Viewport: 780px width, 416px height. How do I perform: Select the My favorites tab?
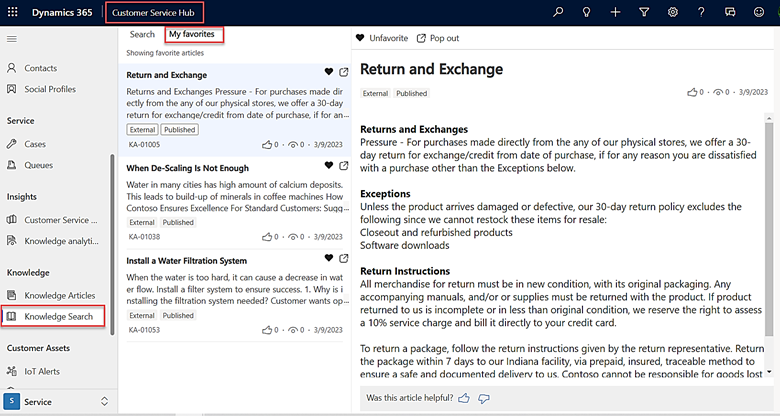(194, 34)
